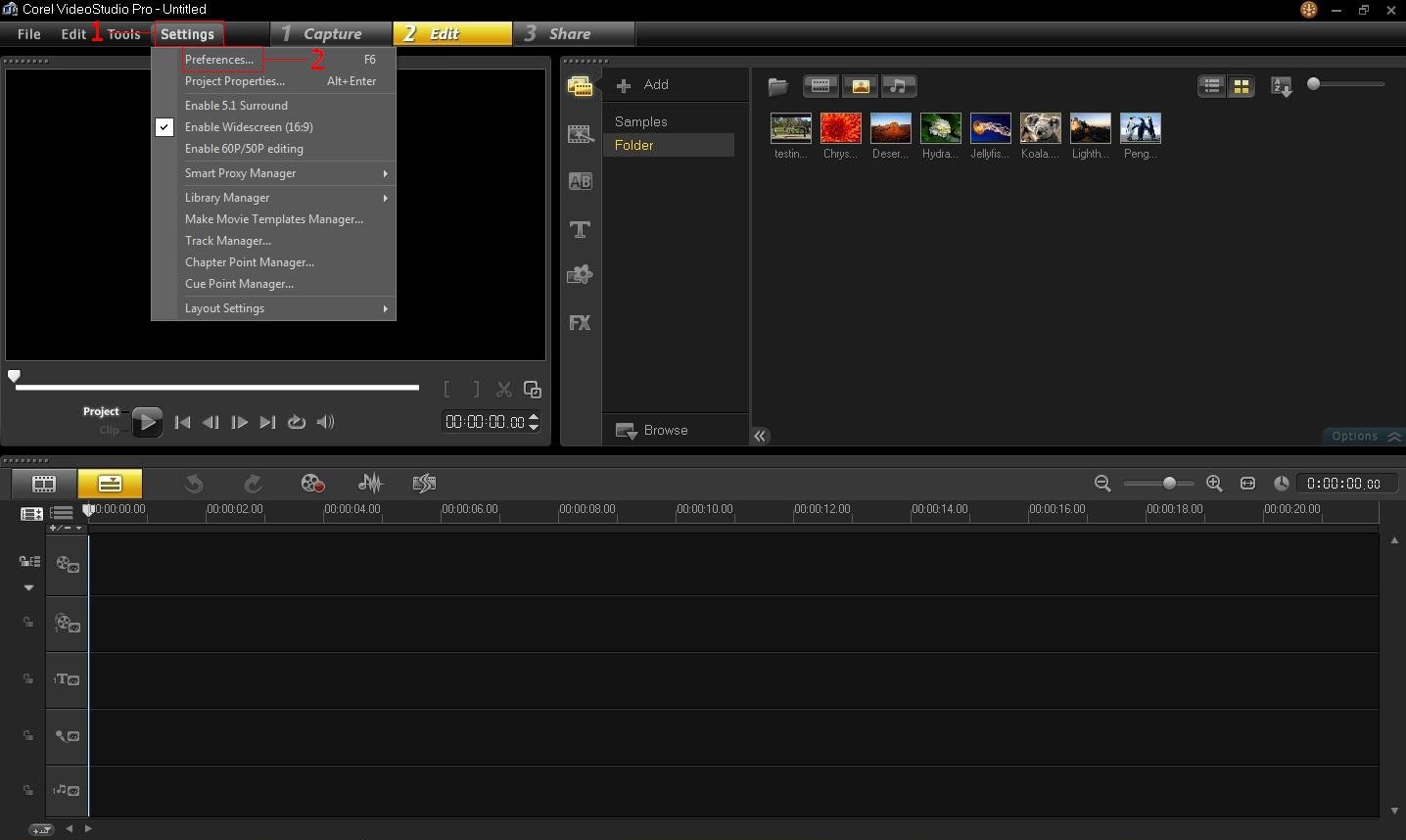The width and height of the screenshot is (1406, 840).
Task: Open the Instant Project AB icon
Action: [x=580, y=181]
